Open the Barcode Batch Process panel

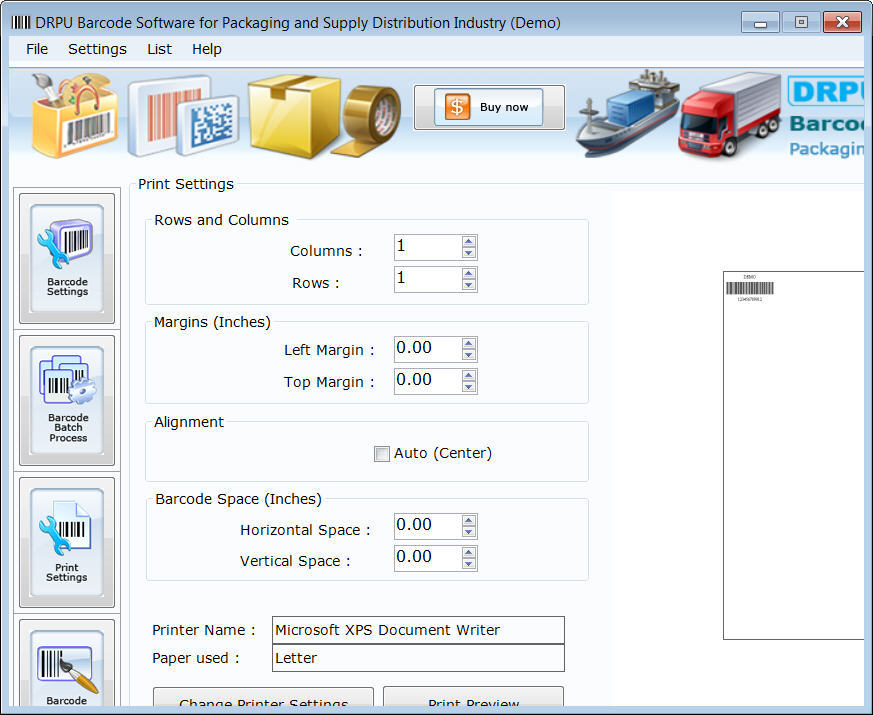(67, 400)
